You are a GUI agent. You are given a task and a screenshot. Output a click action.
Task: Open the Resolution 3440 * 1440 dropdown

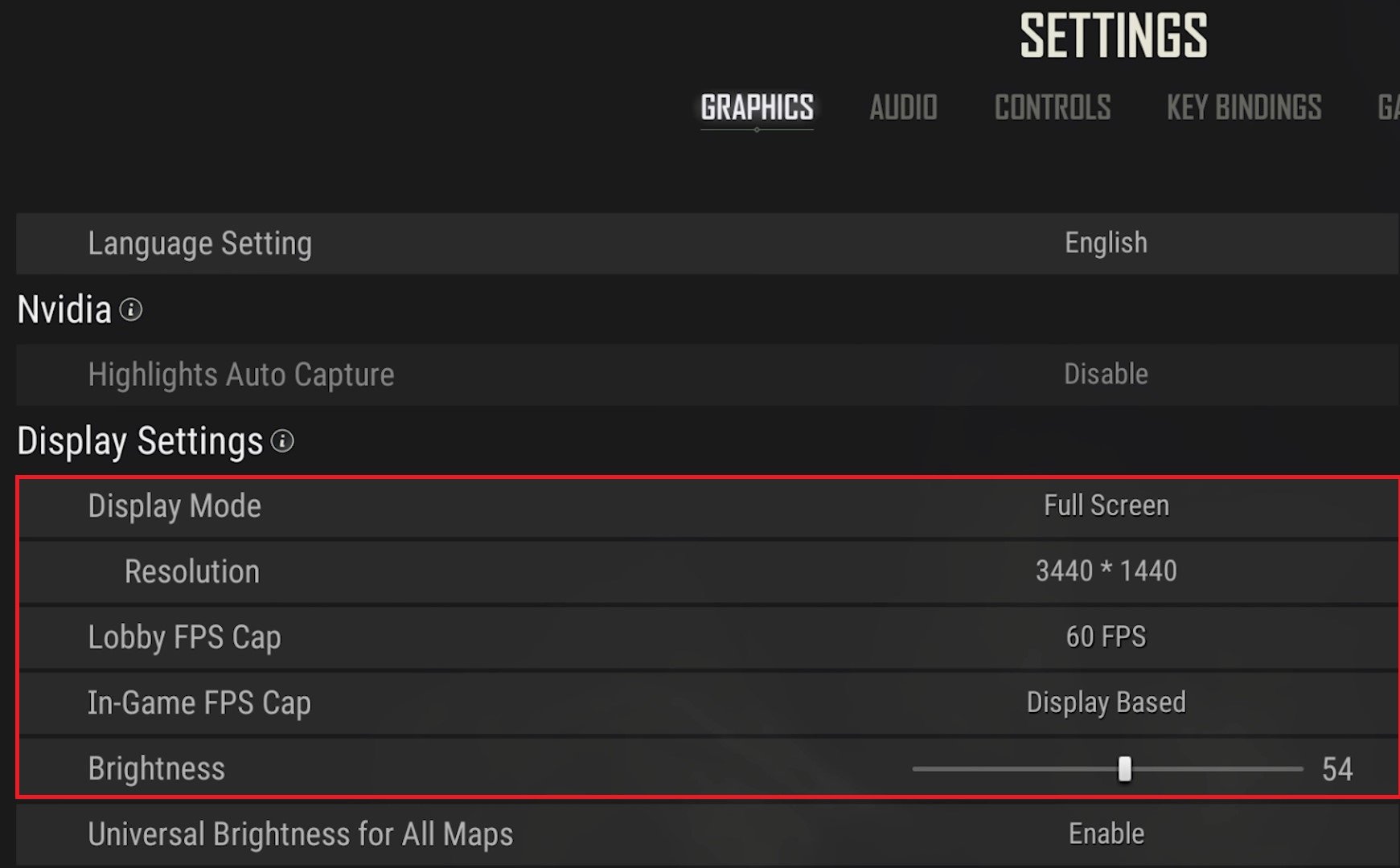[1106, 571]
